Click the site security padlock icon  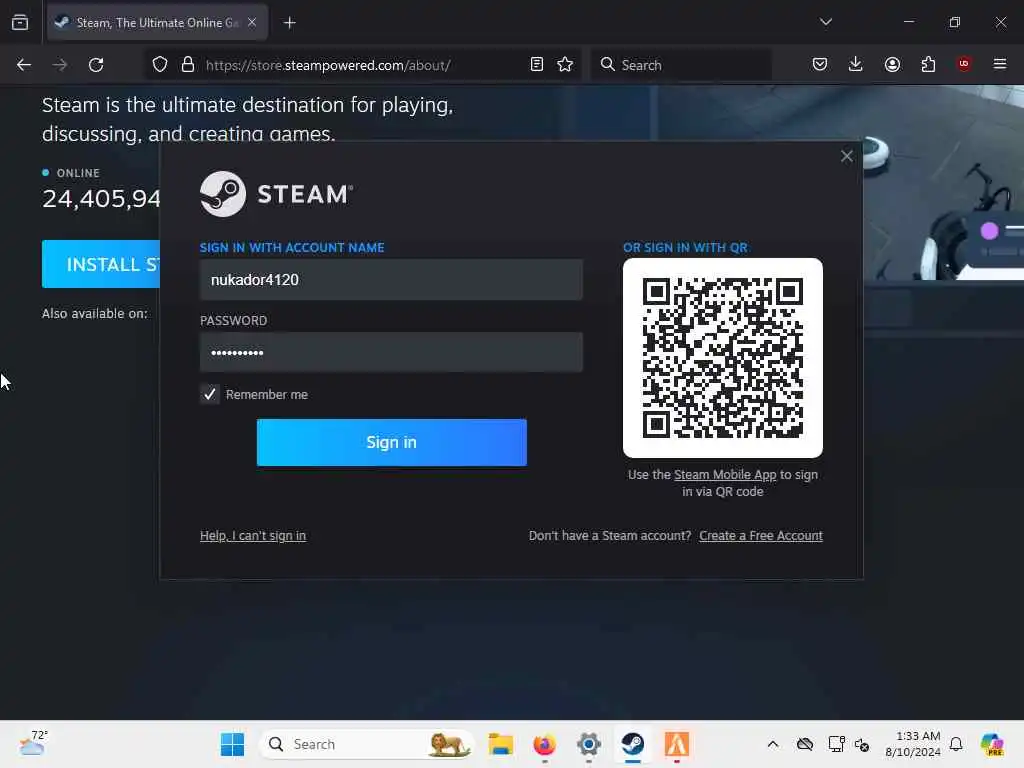tap(188, 65)
